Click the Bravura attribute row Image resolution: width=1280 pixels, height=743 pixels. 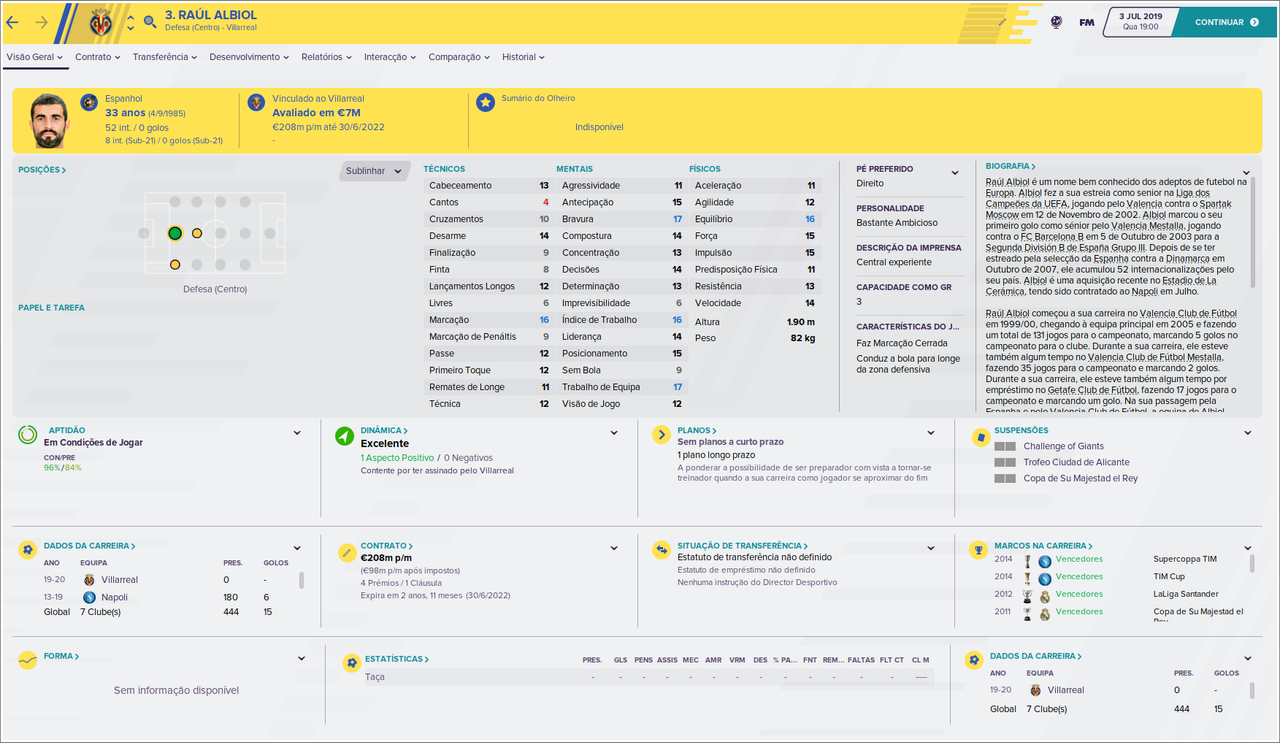click(621, 219)
